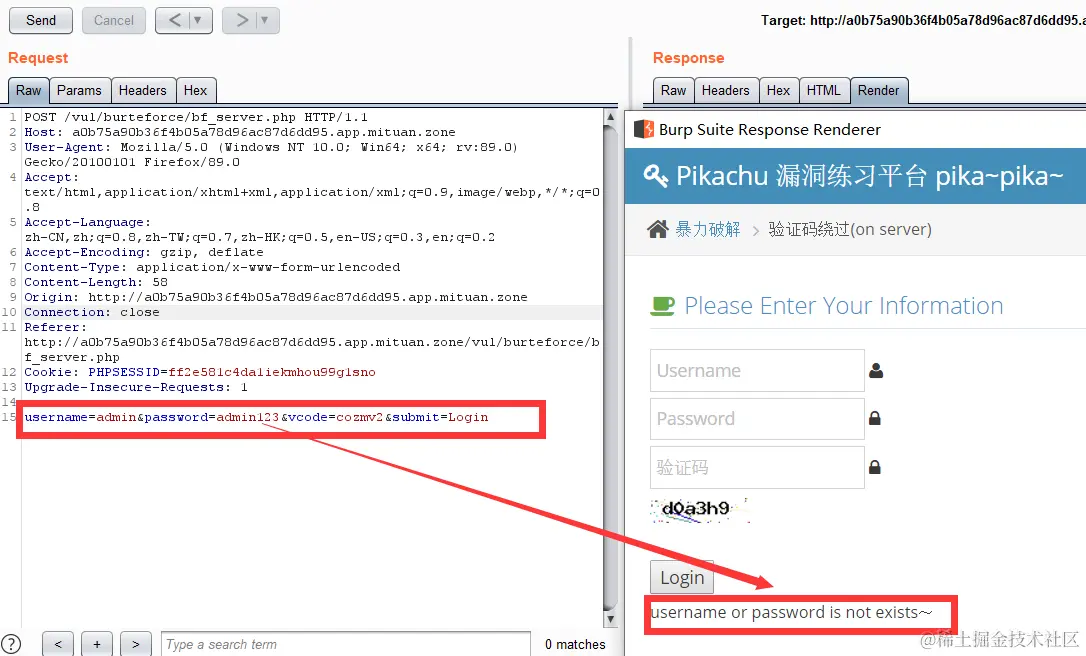The width and height of the screenshot is (1086, 656).
Task: Open the back history dropdown arrow
Action: [x=198, y=21]
